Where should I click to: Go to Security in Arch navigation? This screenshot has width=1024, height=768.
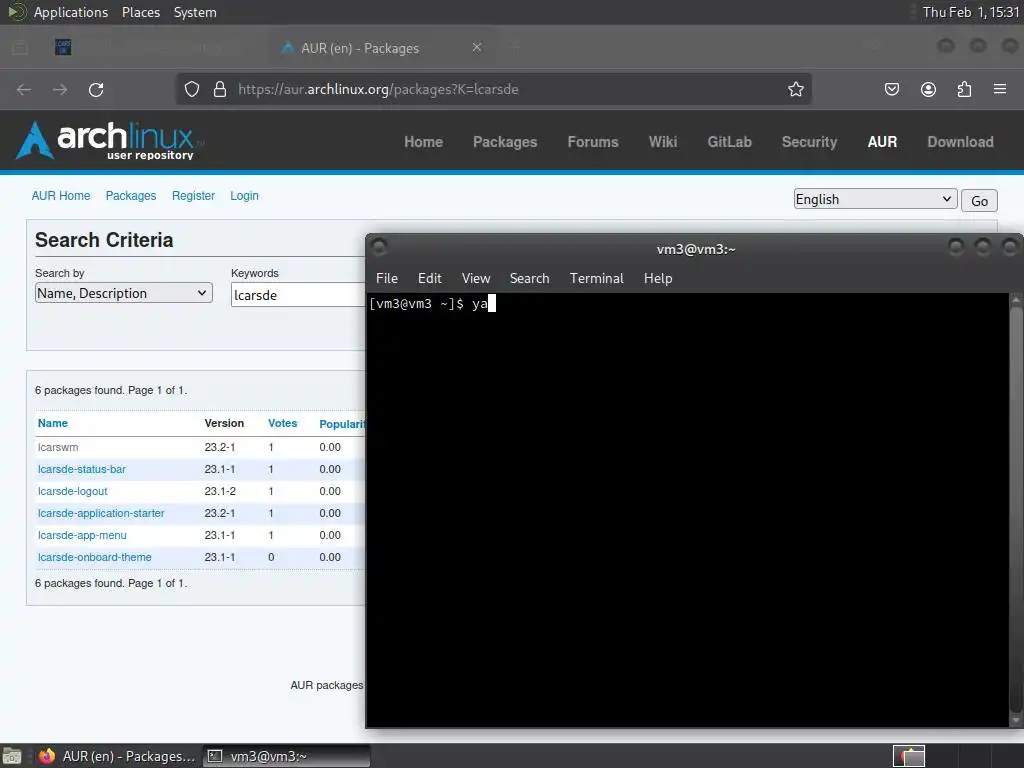[x=809, y=142]
